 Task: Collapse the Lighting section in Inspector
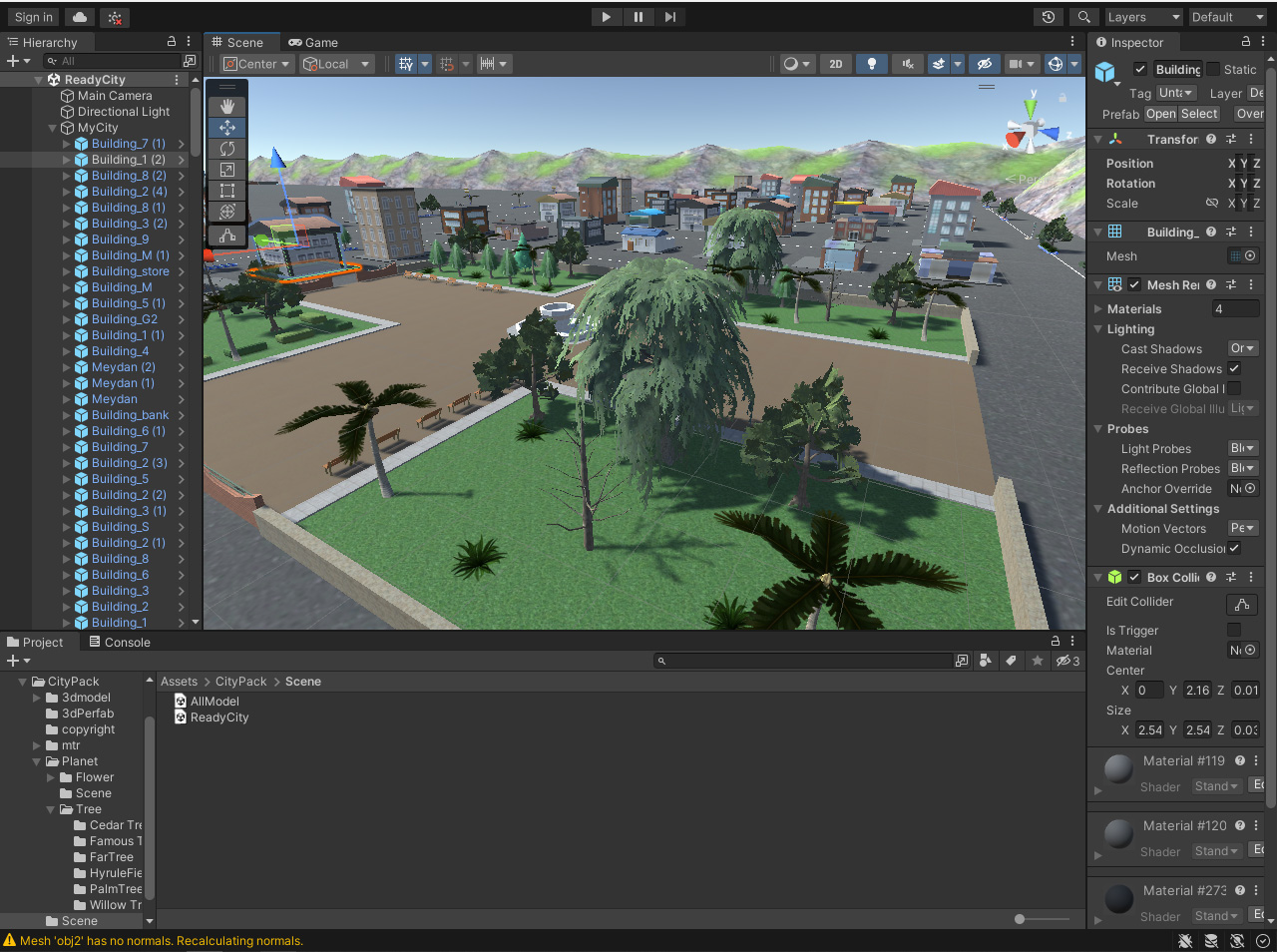pos(1098,329)
